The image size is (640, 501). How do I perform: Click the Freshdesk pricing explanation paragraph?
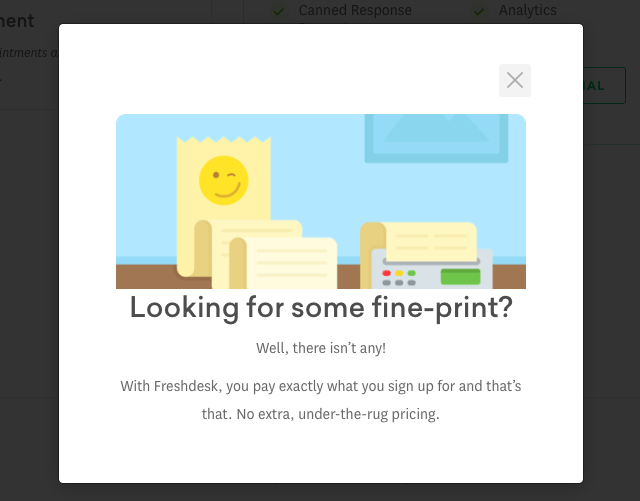tap(321, 399)
